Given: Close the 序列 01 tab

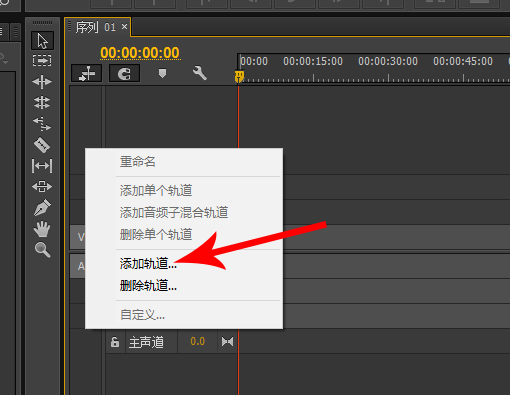Looking at the screenshot, I should [124, 26].
